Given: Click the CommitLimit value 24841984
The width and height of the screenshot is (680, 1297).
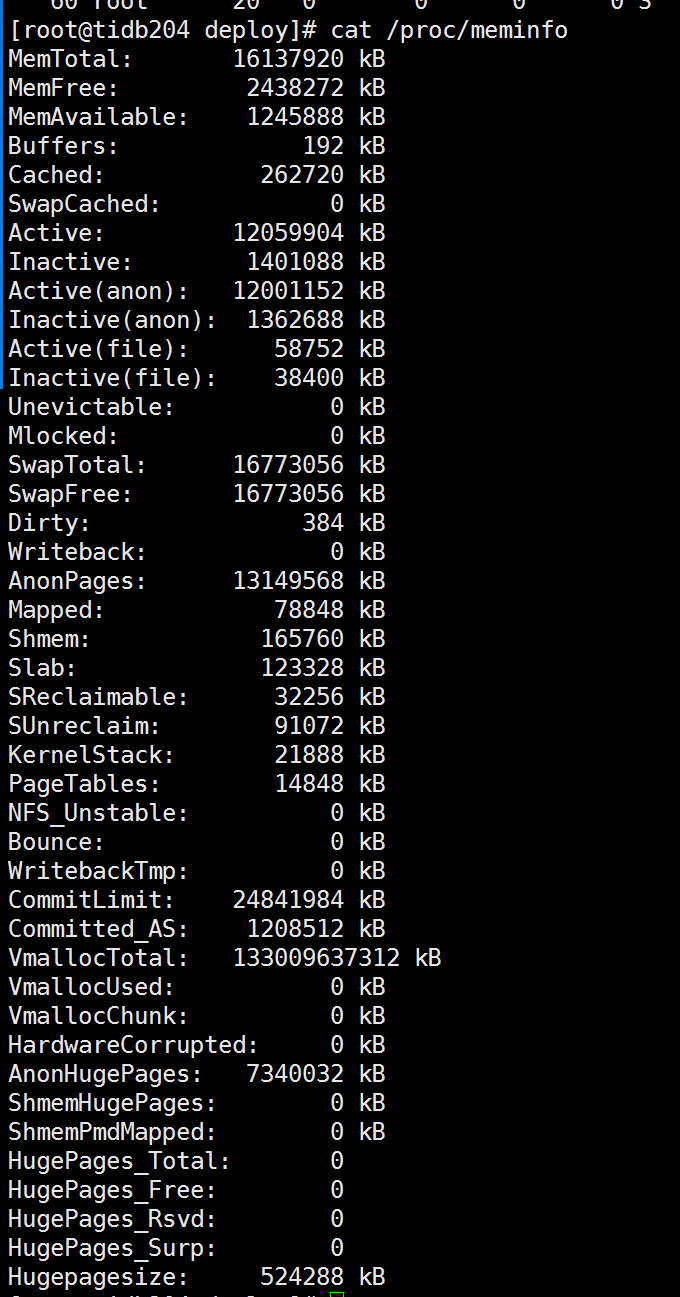Looking at the screenshot, I should pyautogui.click(x=288, y=900).
